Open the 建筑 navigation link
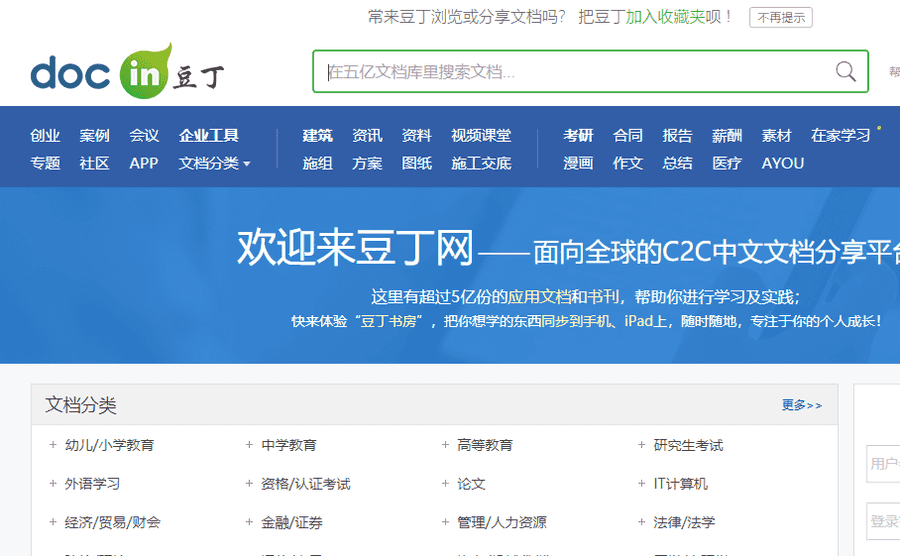The width and height of the screenshot is (900, 556). [318, 135]
